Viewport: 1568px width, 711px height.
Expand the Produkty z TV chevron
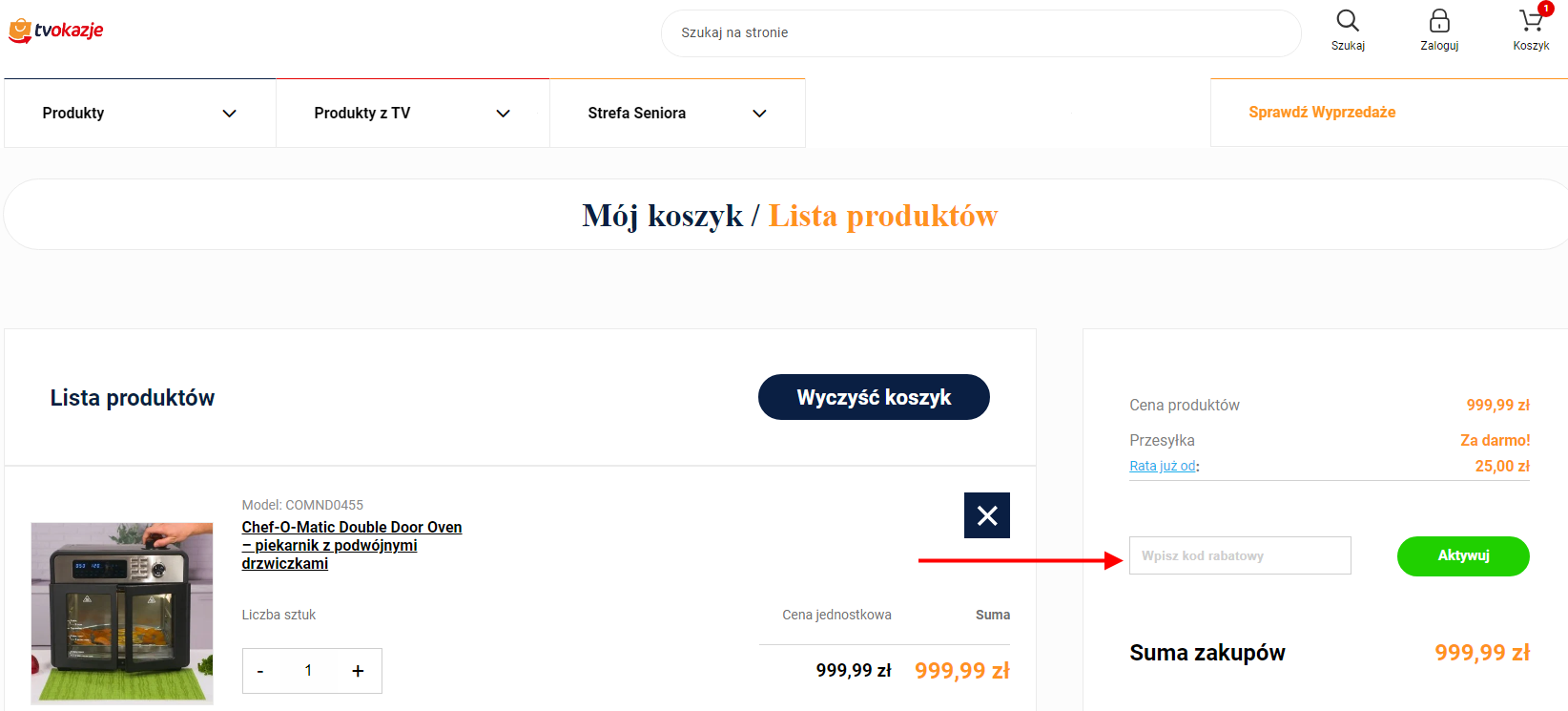pyautogui.click(x=503, y=114)
